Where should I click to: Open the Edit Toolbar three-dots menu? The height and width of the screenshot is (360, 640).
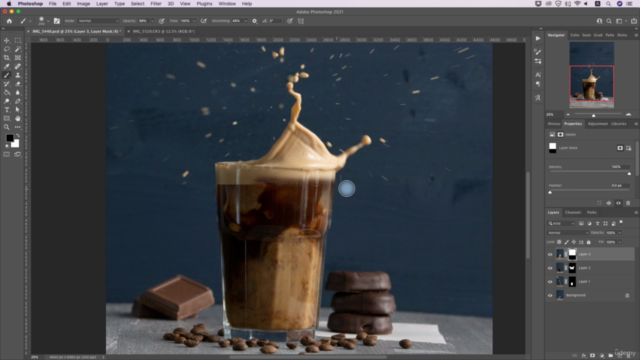18,127
